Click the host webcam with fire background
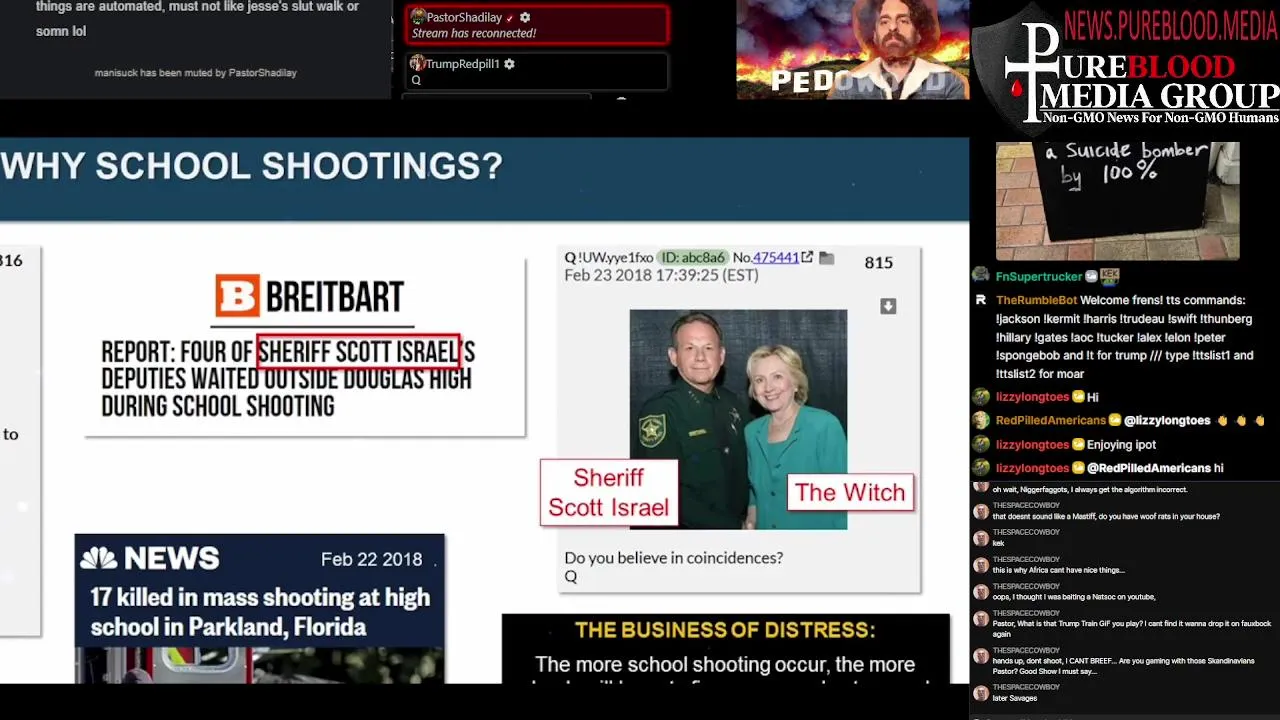The width and height of the screenshot is (1280, 720). point(853,49)
